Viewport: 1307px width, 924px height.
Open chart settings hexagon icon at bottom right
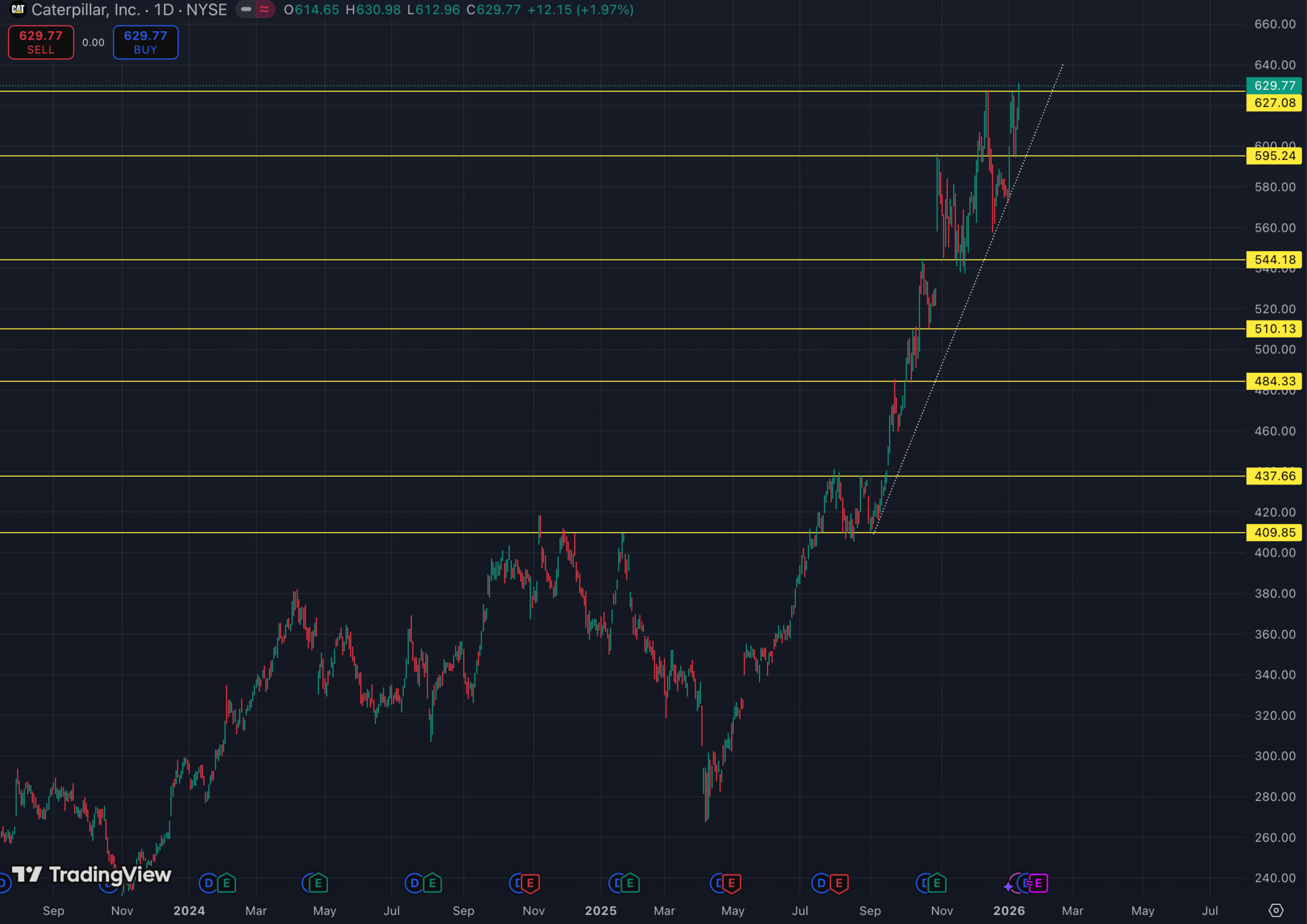point(1276,910)
